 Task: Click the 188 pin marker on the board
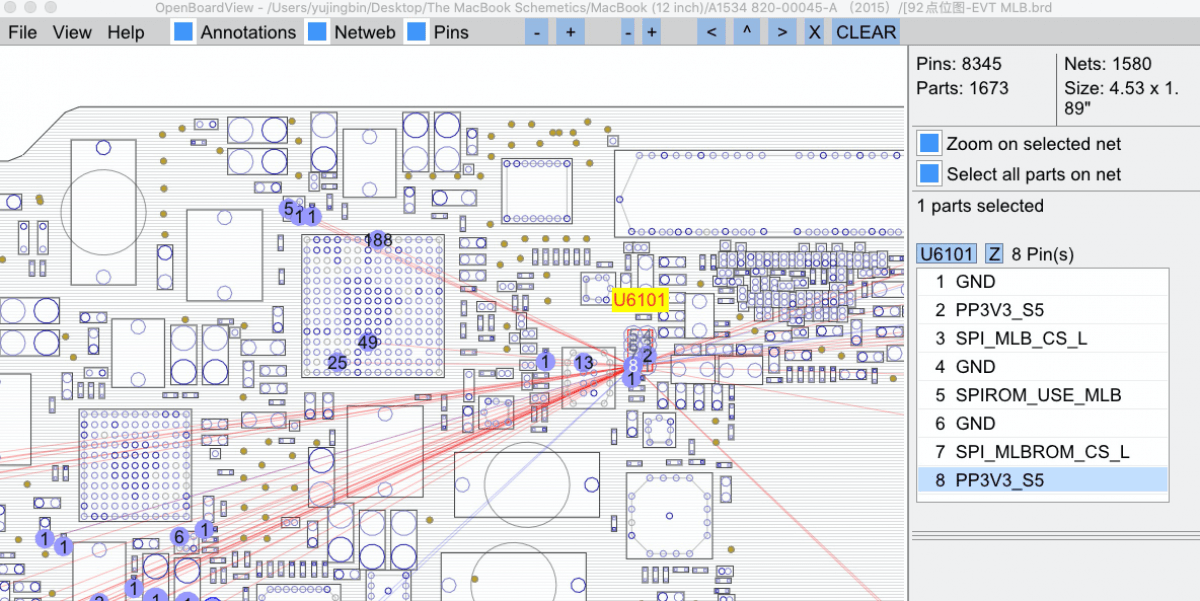click(x=378, y=240)
